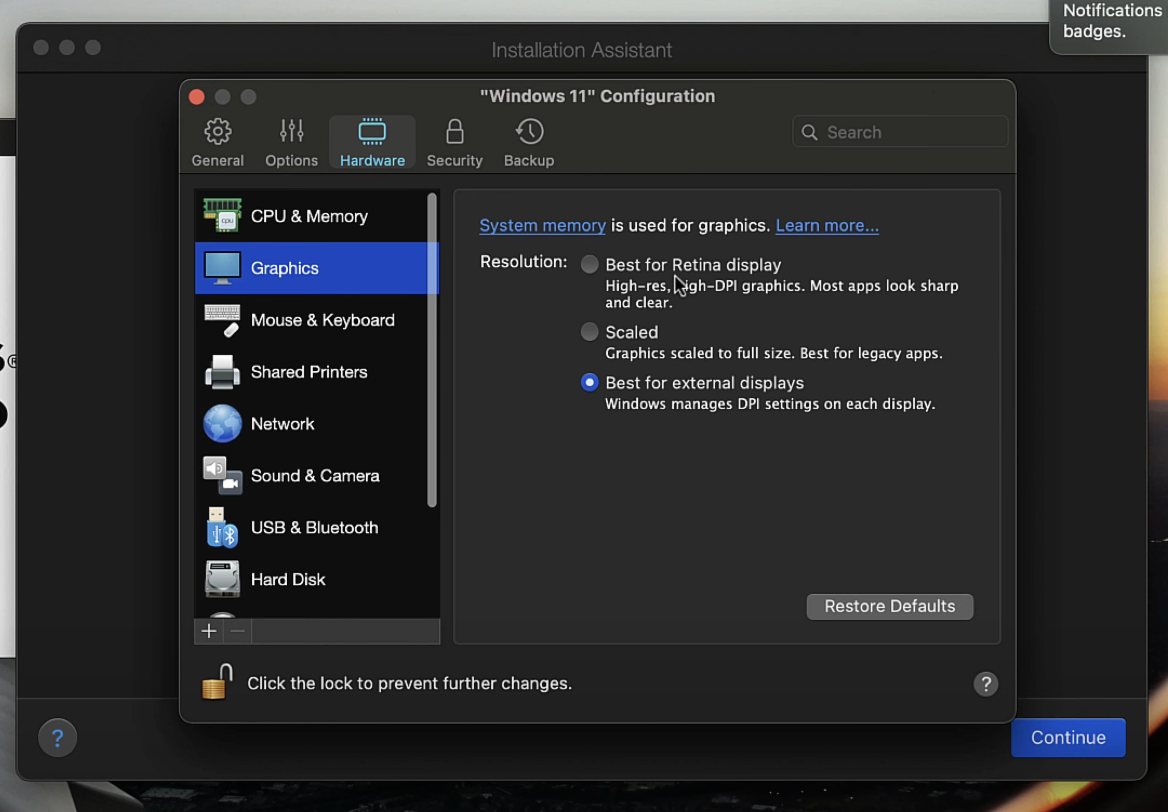Select Shared Printers label in sidebar
The image size is (1168, 812).
tap(309, 372)
